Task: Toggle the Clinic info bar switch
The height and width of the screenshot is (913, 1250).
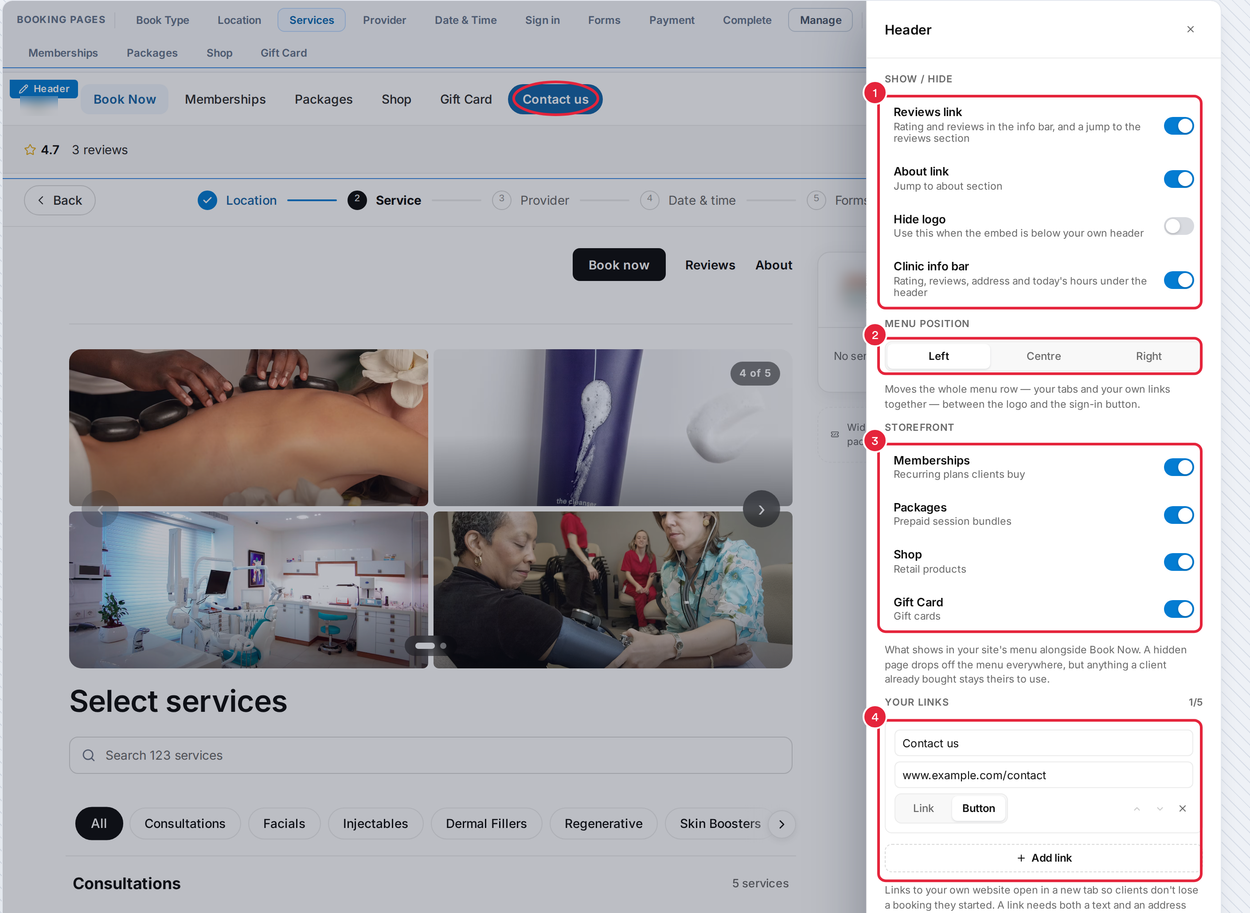Action: [x=1178, y=280]
